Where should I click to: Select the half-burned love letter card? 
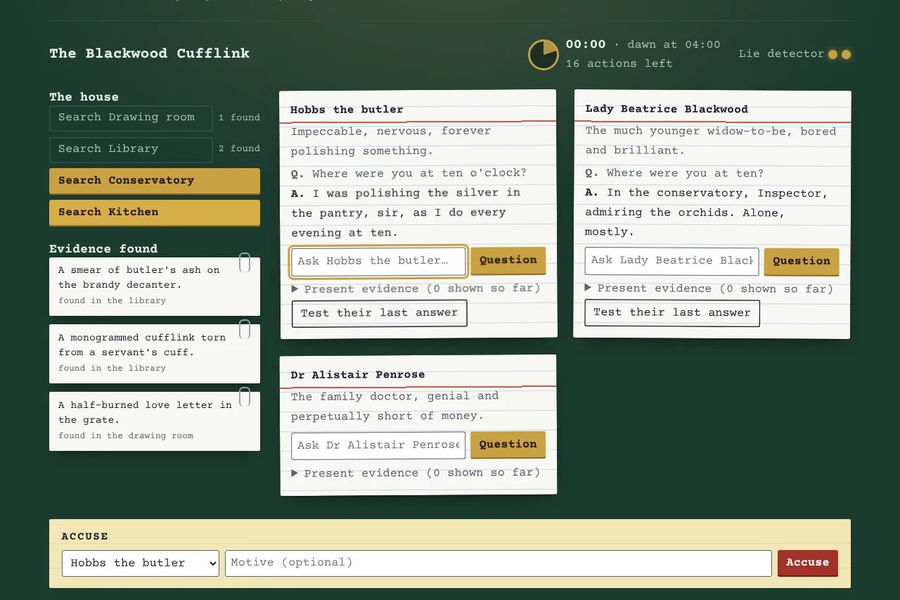click(x=154, y=421)
